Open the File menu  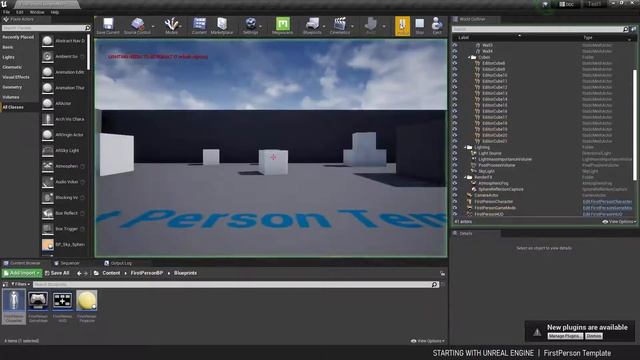coord(6,12)
